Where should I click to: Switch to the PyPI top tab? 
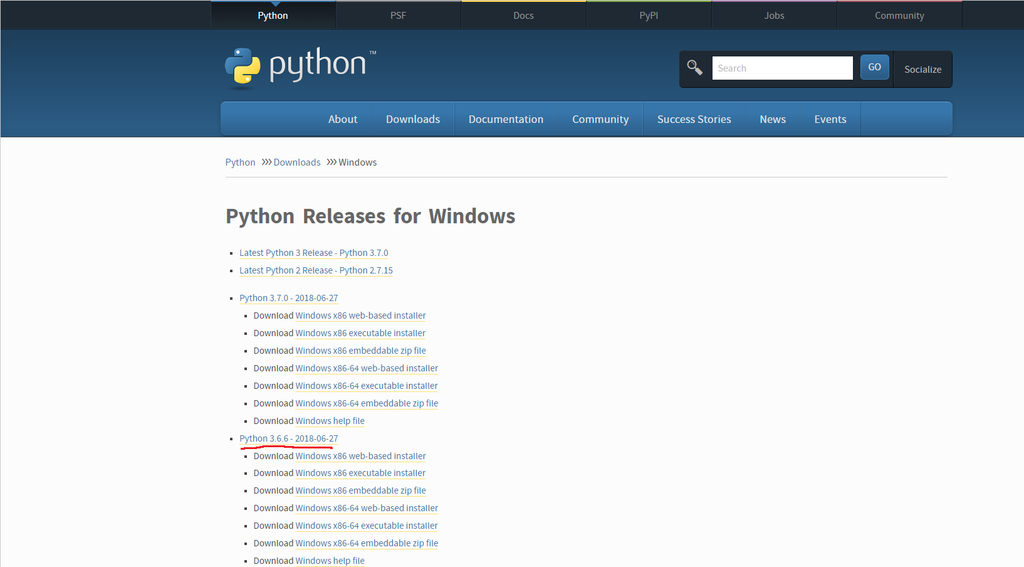tap(648, 15)
